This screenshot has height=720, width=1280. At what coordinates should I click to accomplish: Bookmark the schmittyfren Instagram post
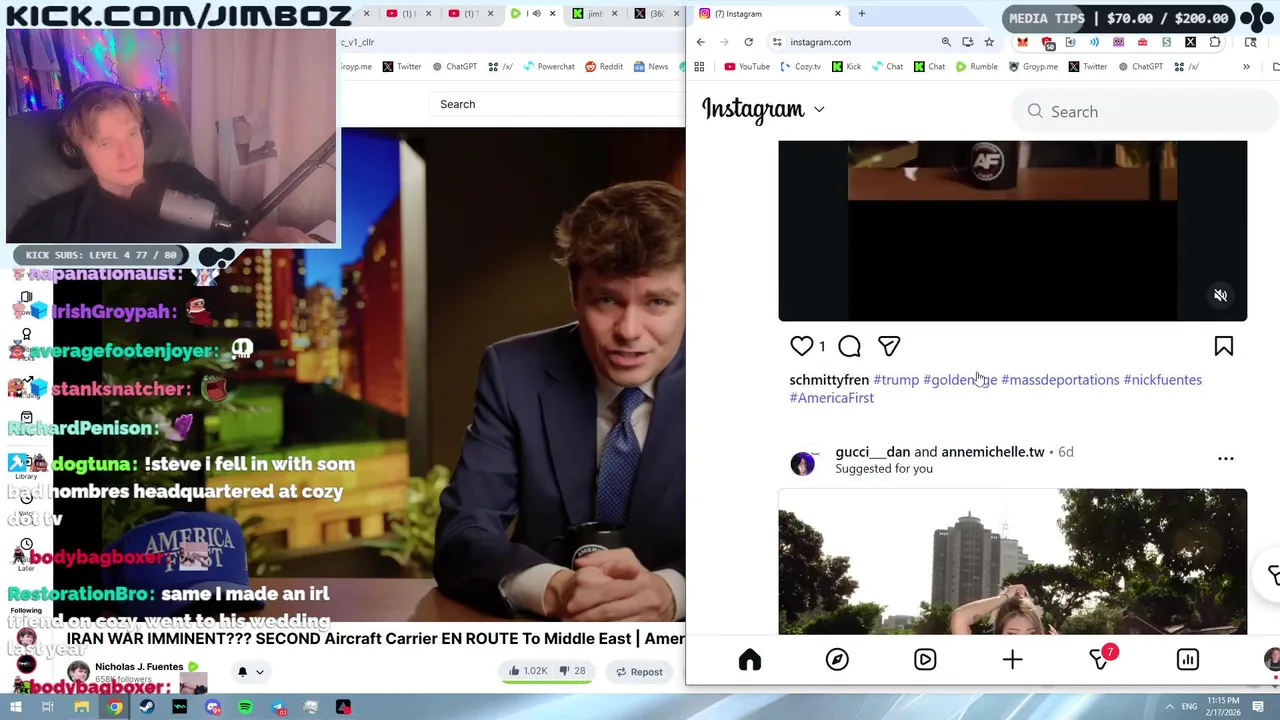pos(1223,346)
